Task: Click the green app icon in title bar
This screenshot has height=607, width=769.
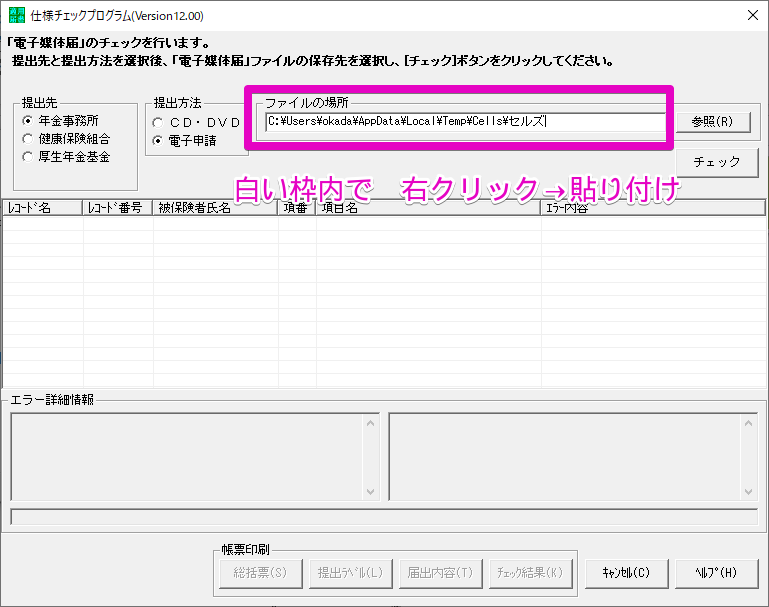Action: [17, 16]
